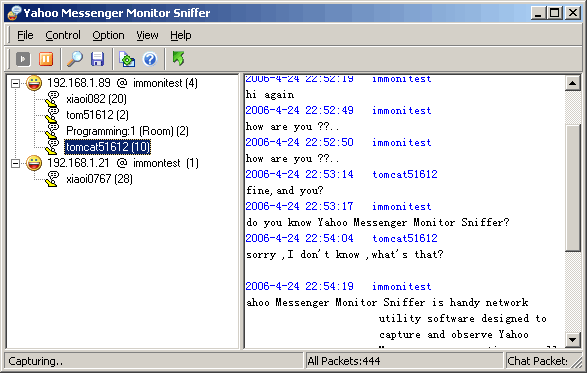
Task: Click the chat scrollbar down arrow
Action: [x=573, y=340]
